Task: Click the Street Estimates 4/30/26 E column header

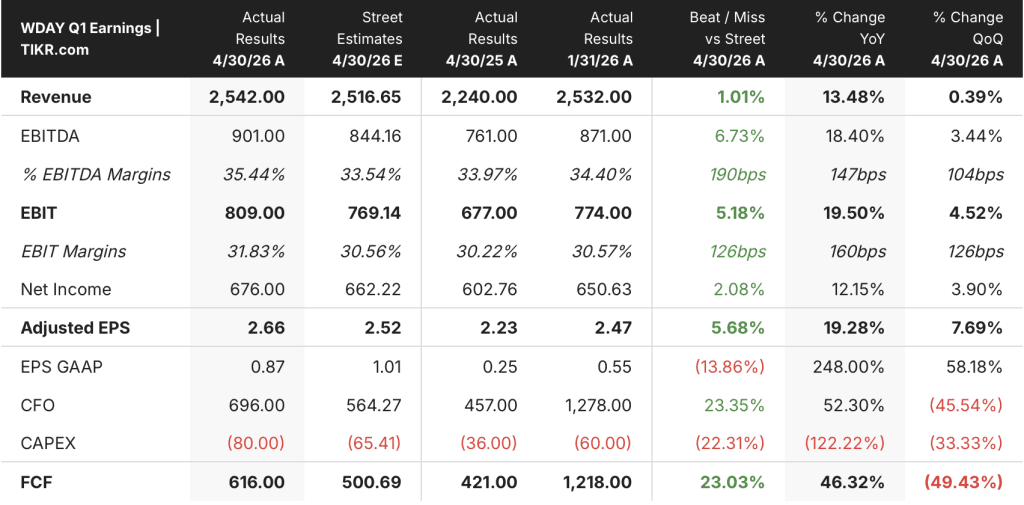Action: (x=367, y=39)
